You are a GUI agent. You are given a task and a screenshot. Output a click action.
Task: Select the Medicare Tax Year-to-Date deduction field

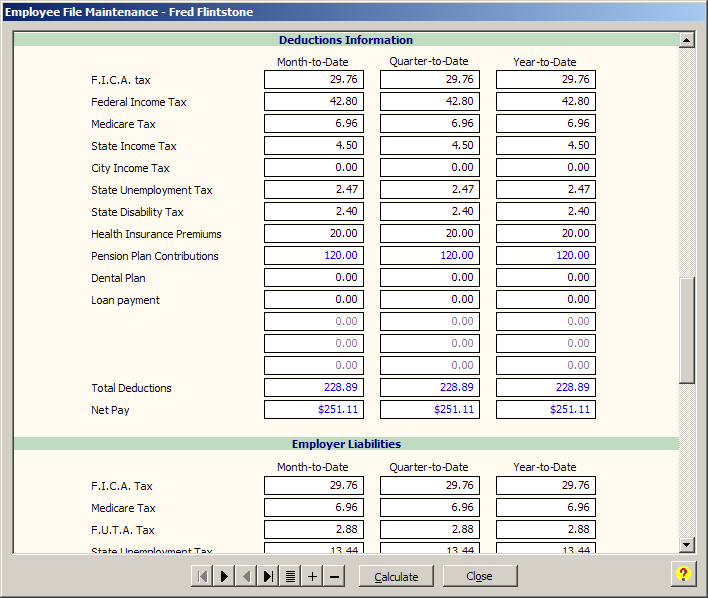(546, 124)
